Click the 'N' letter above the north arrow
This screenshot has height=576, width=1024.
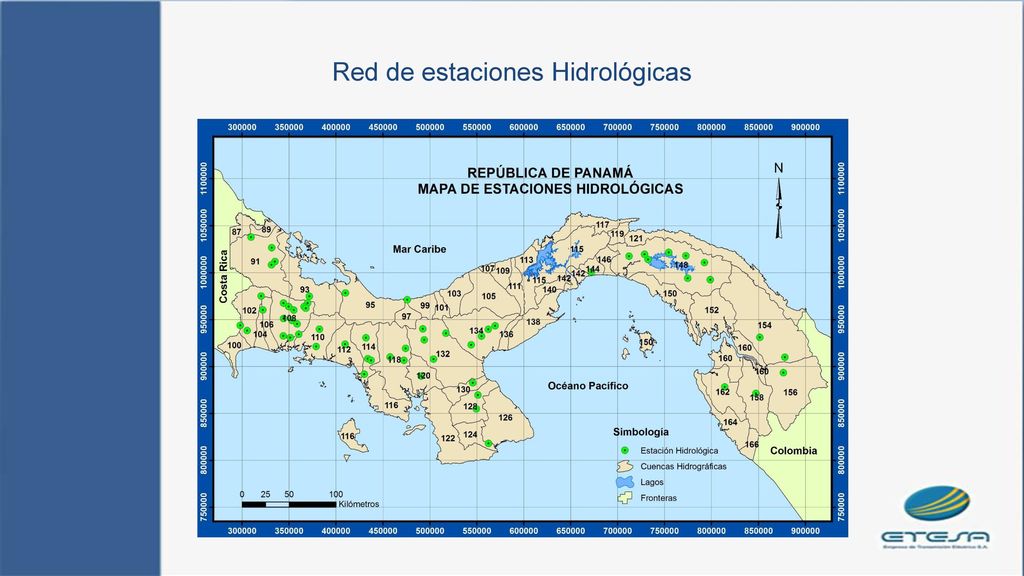[x=778, y=168]
